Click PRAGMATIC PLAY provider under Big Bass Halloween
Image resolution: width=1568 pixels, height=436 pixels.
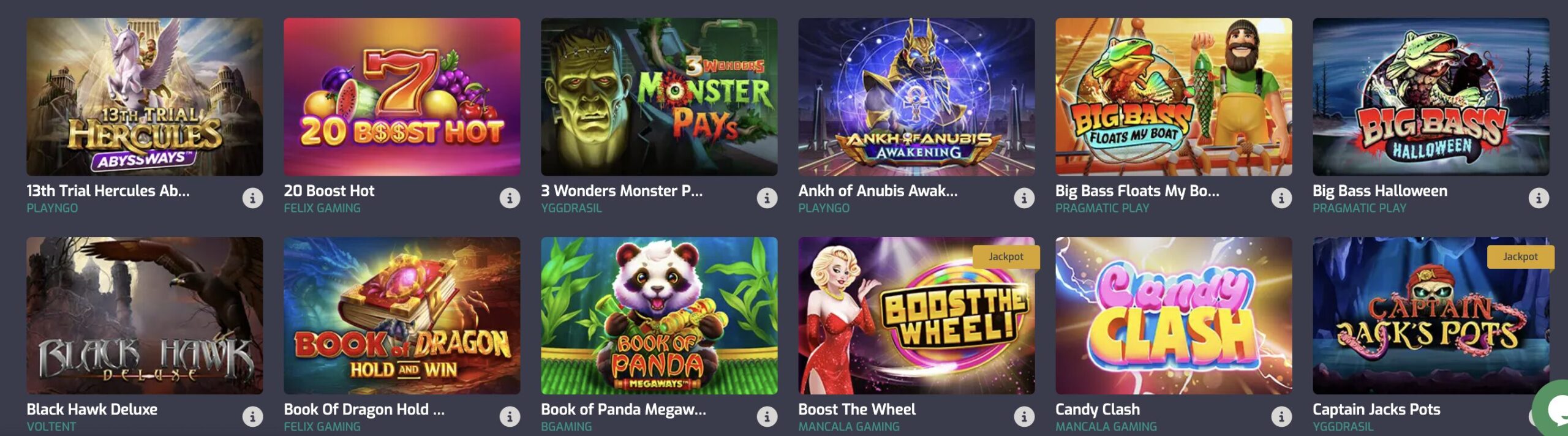(1359, 208)
